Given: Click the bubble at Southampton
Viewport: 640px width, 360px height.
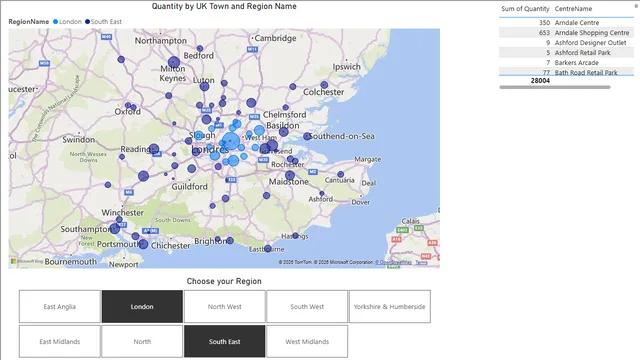Looking at the screenshot, I should [x=115, y=229].
